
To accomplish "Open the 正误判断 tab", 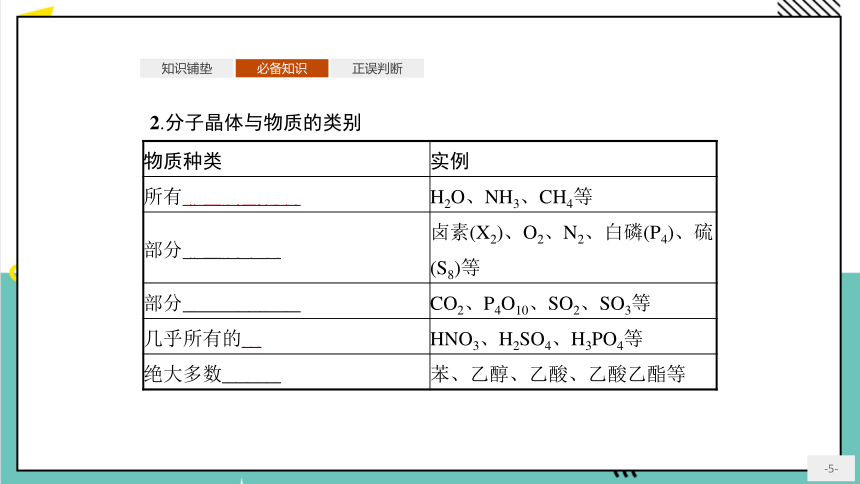I will 377,69.
